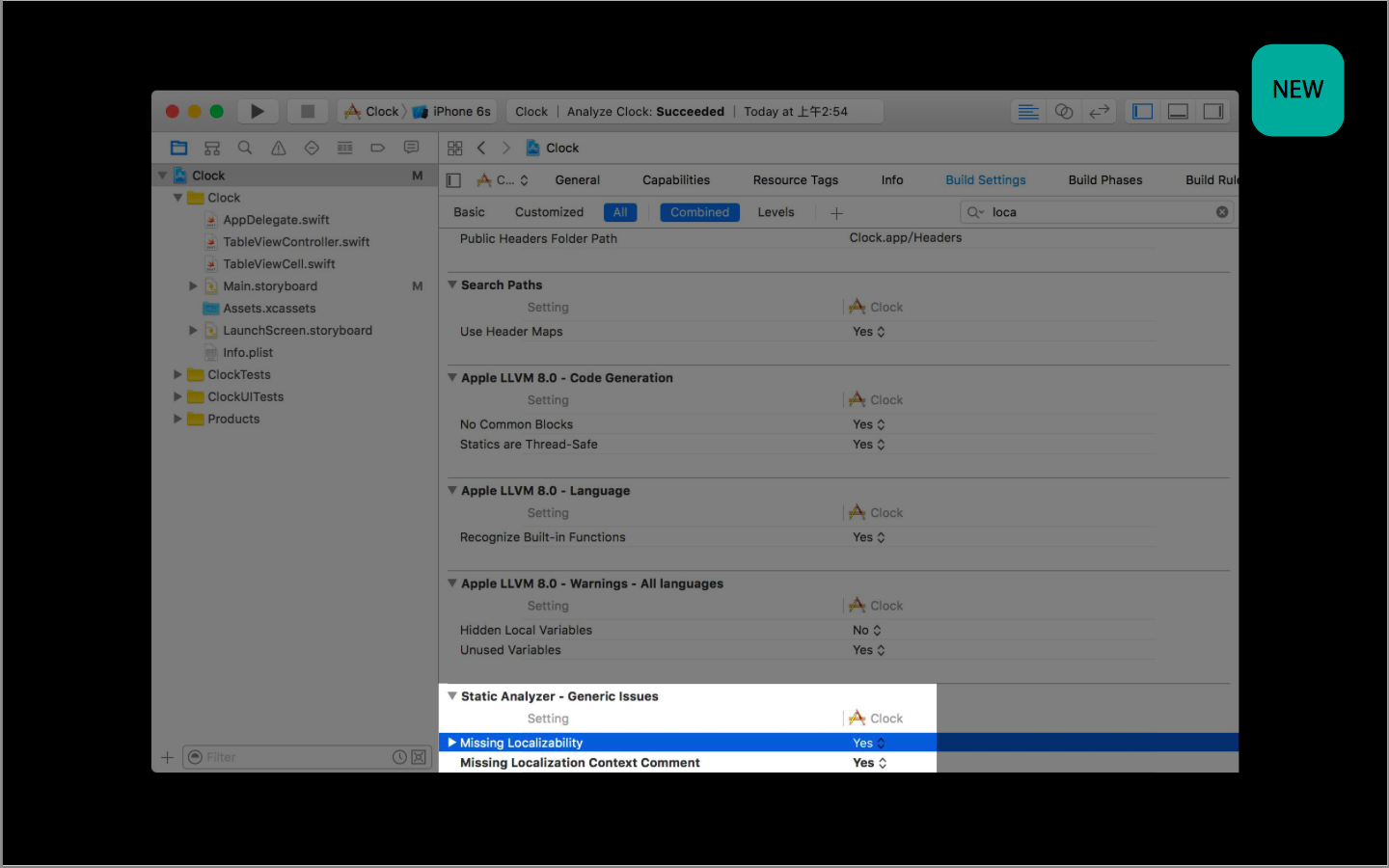Toggle the Utilities panel visibility
The width and height of the screenshot is (1389, 868).
[x=1213, y=112]
